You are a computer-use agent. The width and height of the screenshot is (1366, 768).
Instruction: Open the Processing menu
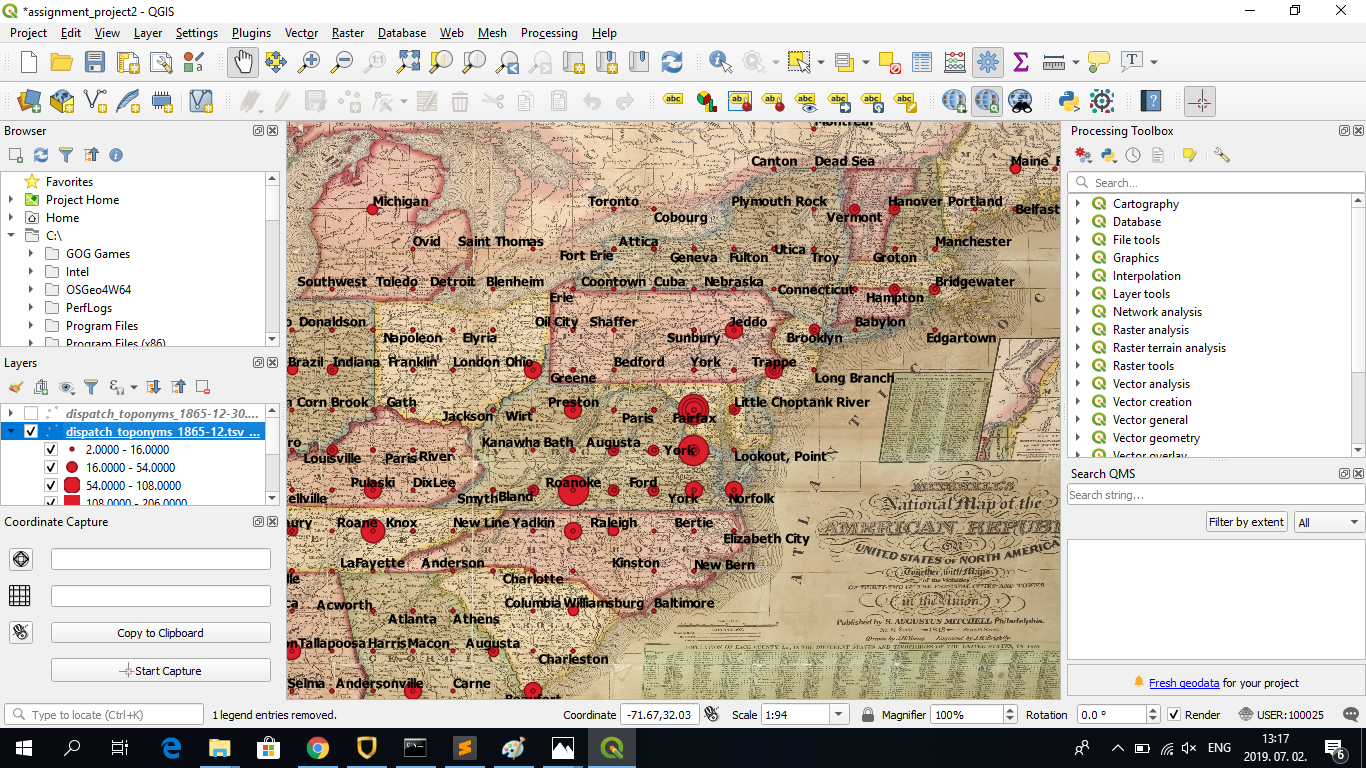coord(549,33)
